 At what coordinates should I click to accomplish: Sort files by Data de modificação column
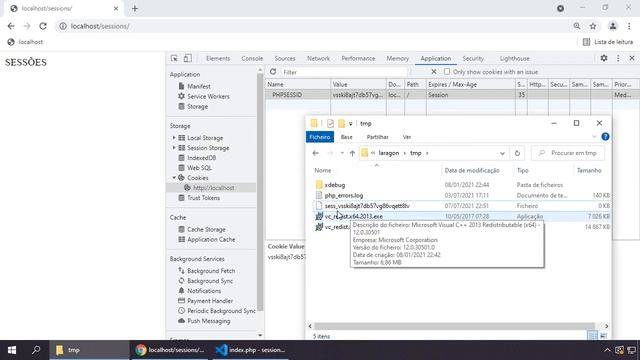(x=472, y=170)
